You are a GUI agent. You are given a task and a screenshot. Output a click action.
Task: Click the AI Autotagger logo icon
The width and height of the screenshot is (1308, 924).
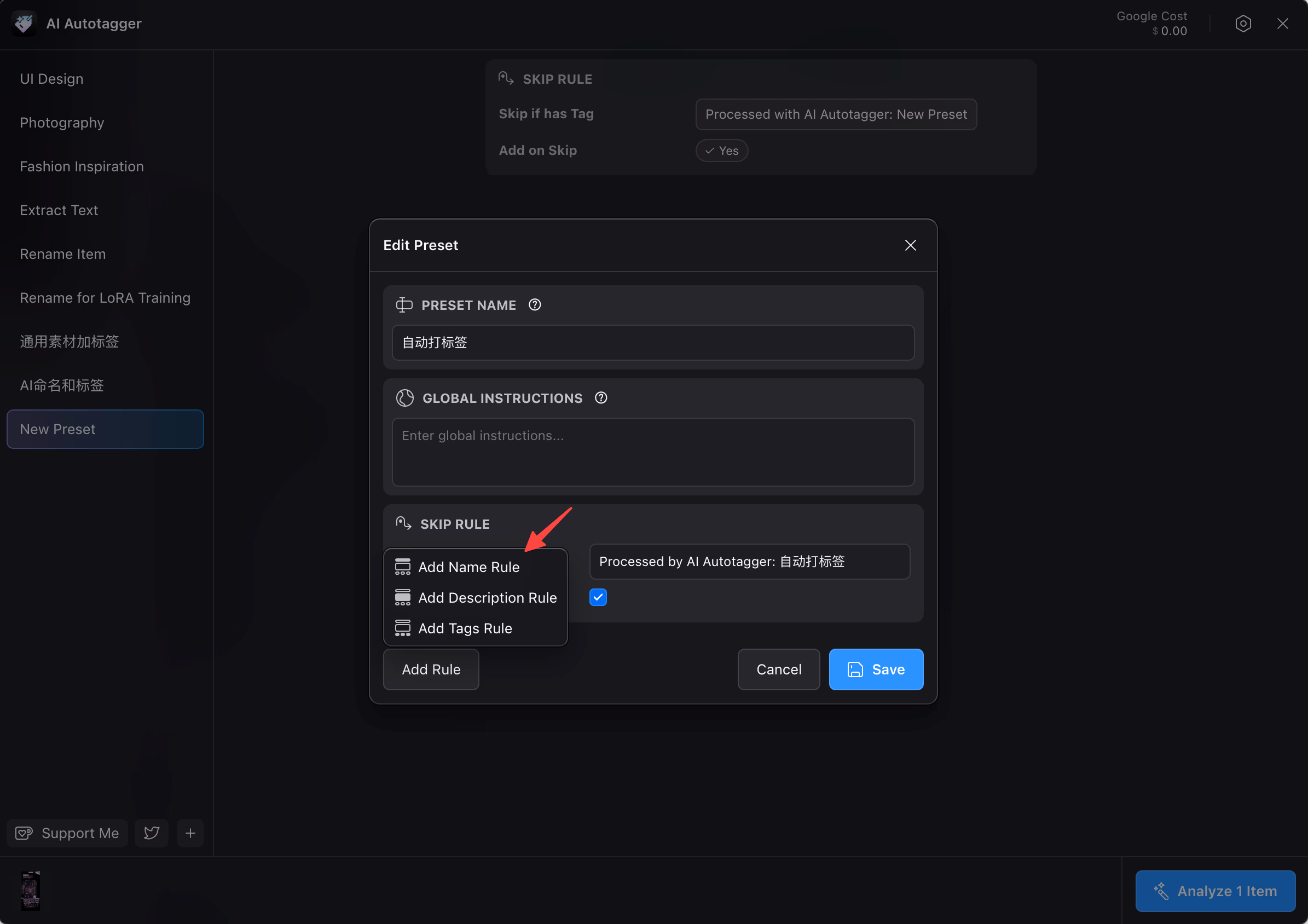[24, 24]
